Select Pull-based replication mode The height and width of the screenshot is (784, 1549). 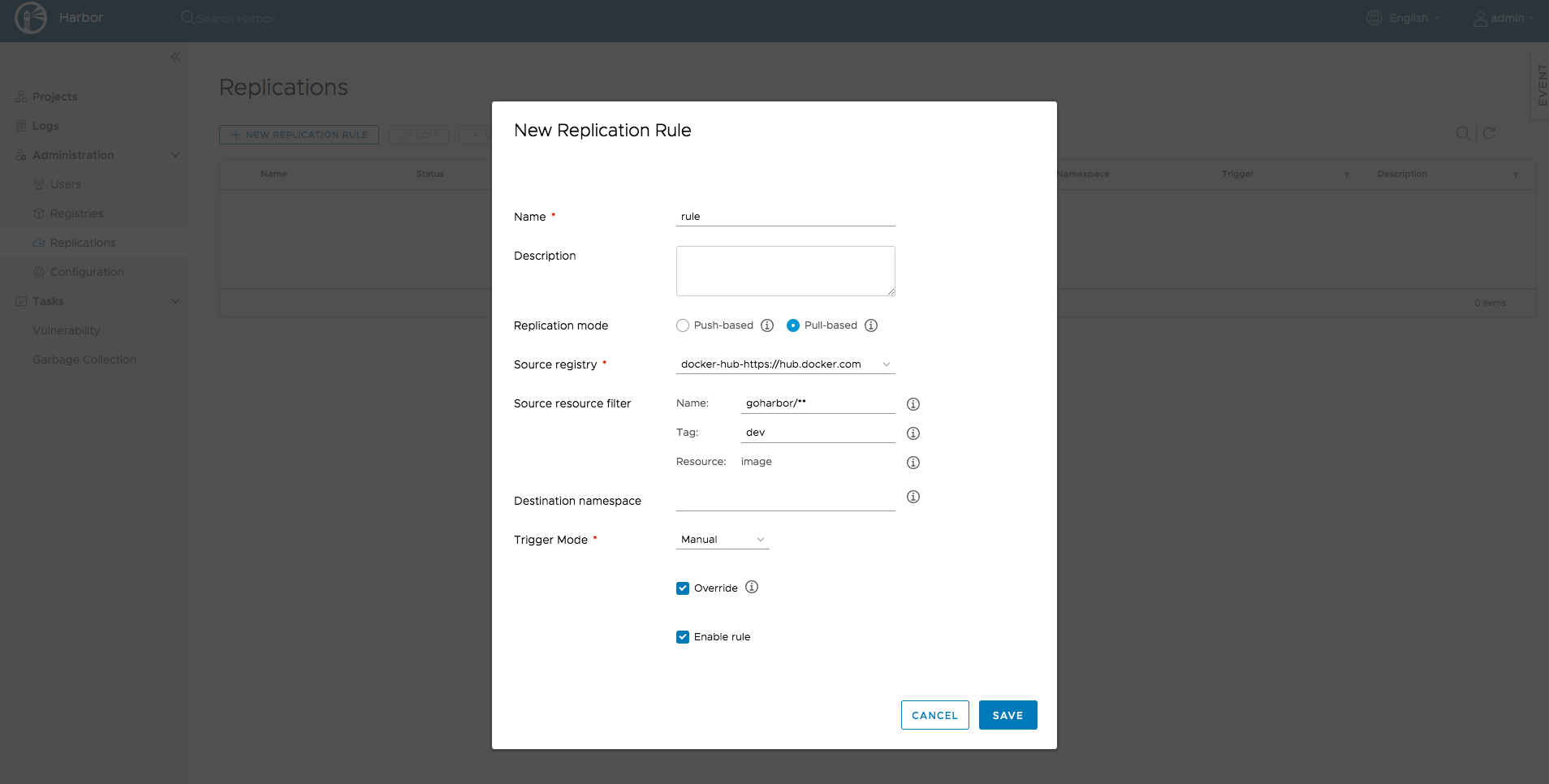coord(793,325)
